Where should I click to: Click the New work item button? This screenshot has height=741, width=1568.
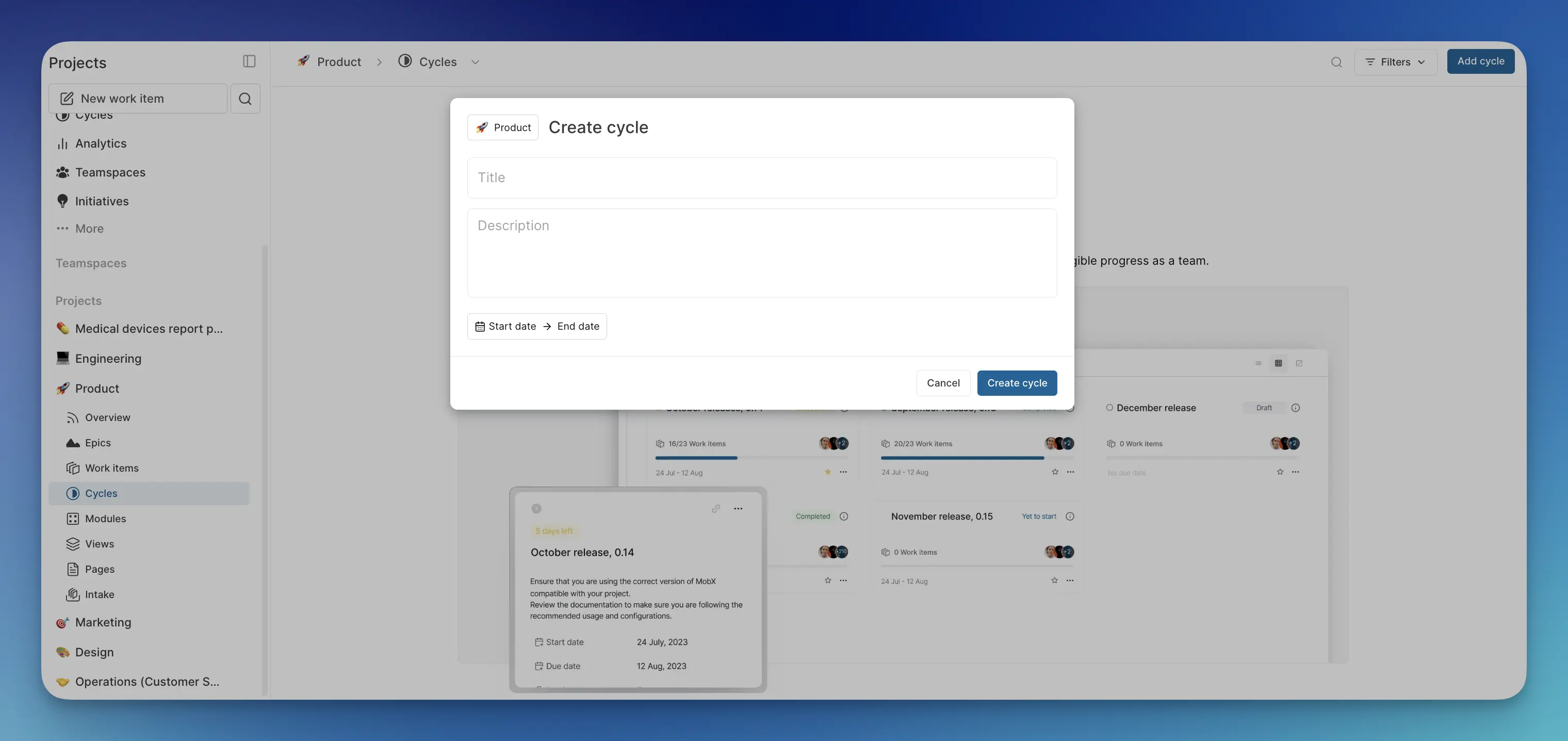[x=138, y=99]
